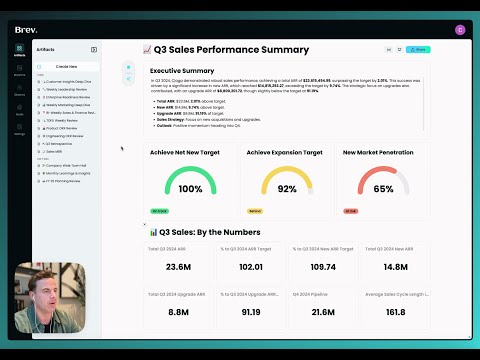Click the 91.19 Upgrade ARR percent value
Viewport: 480px width, 360px height.
coord(251,312)
